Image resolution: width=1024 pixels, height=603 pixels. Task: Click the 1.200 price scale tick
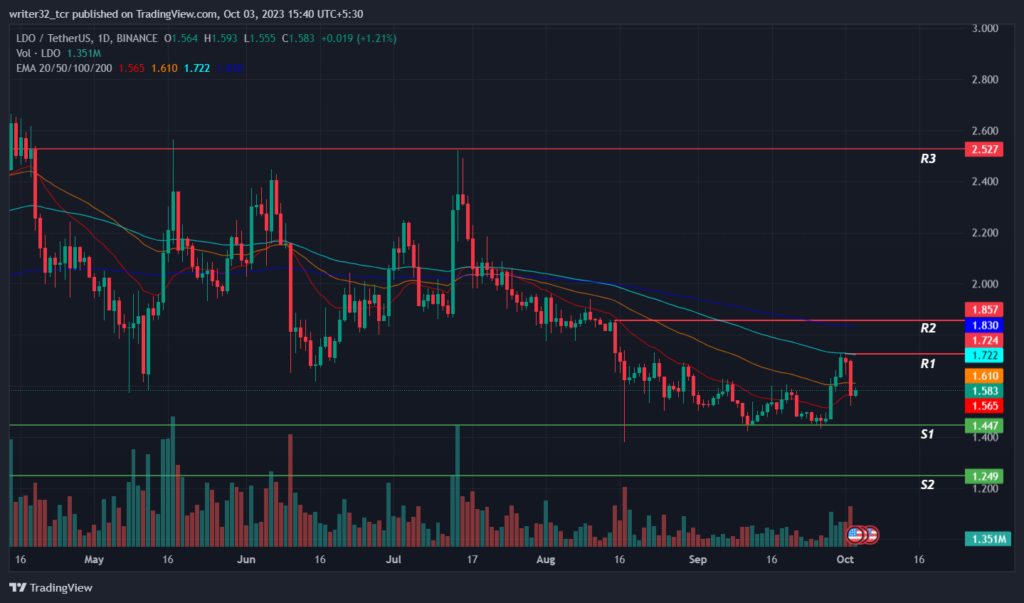(985, 489)
